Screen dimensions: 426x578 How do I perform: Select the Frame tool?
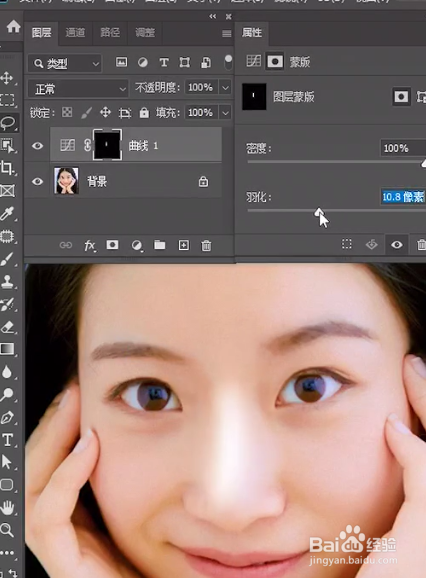(7, 191)
